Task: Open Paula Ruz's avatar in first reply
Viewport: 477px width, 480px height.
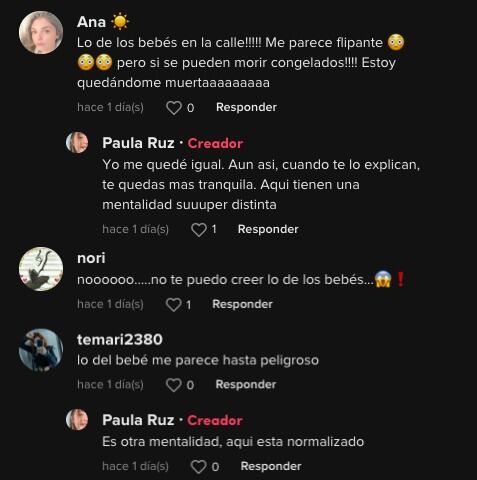Action: coord(77,142)
